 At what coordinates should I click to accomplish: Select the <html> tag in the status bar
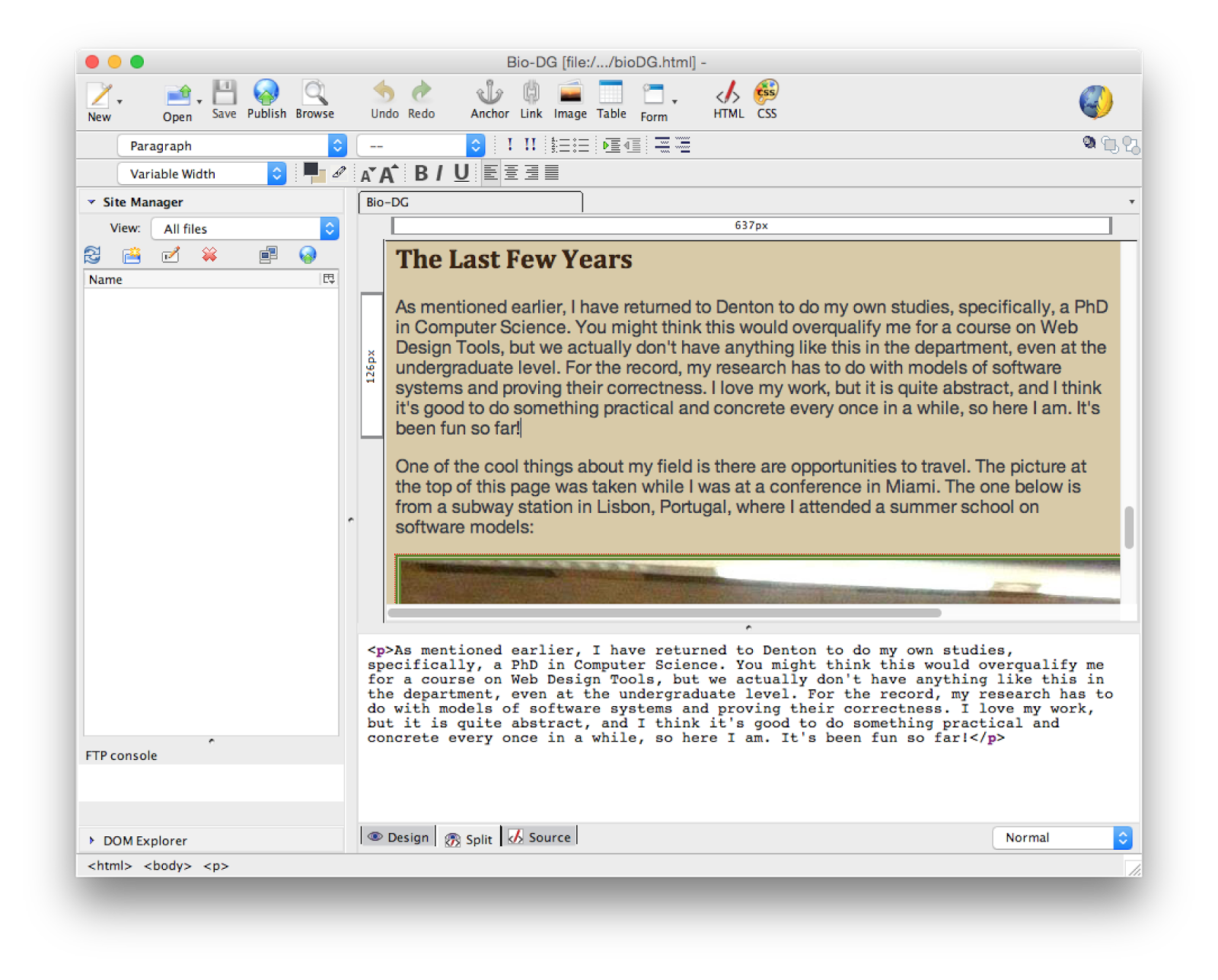110,866
